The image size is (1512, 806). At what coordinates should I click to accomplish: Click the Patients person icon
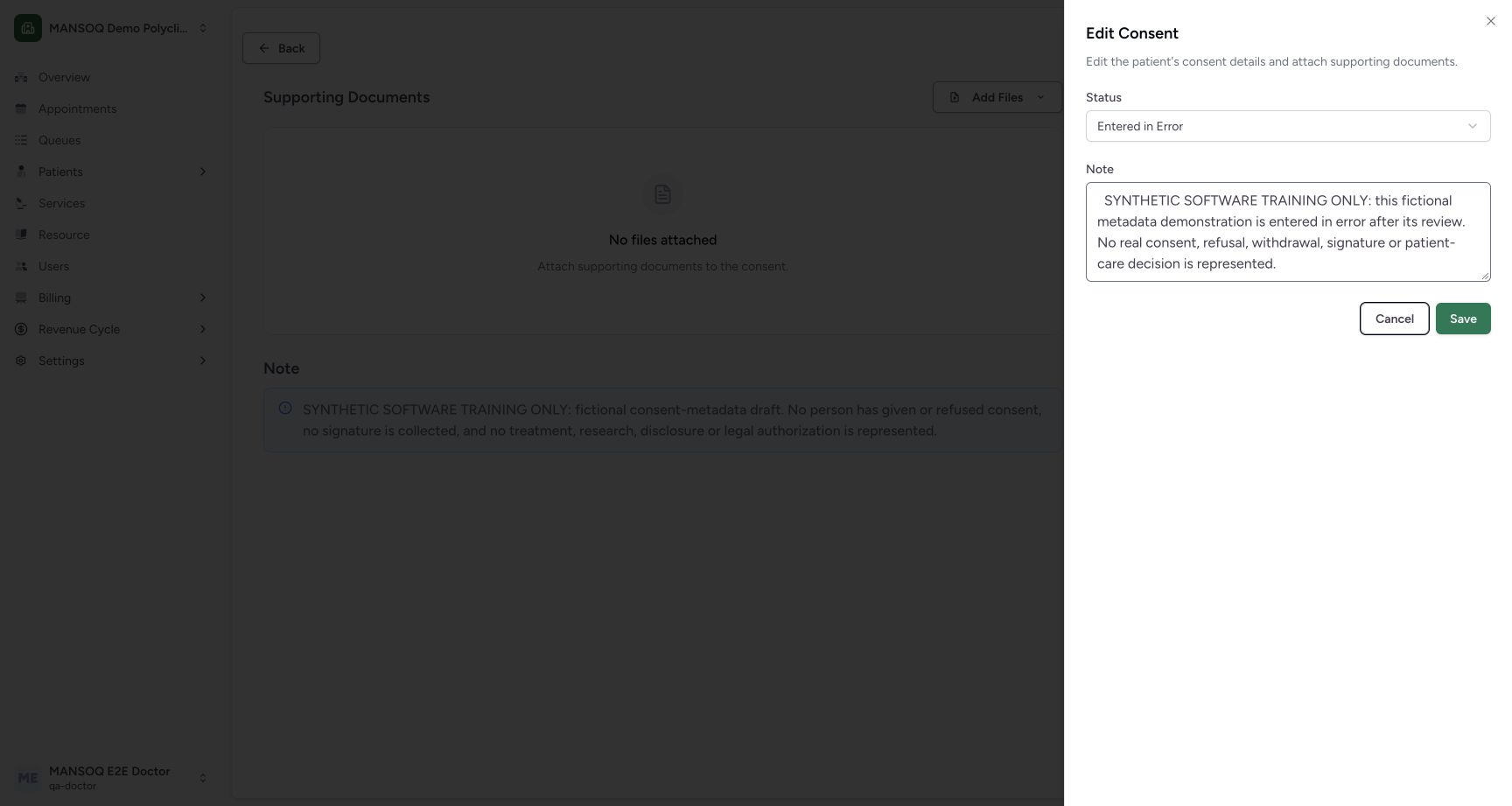point(21,172)
